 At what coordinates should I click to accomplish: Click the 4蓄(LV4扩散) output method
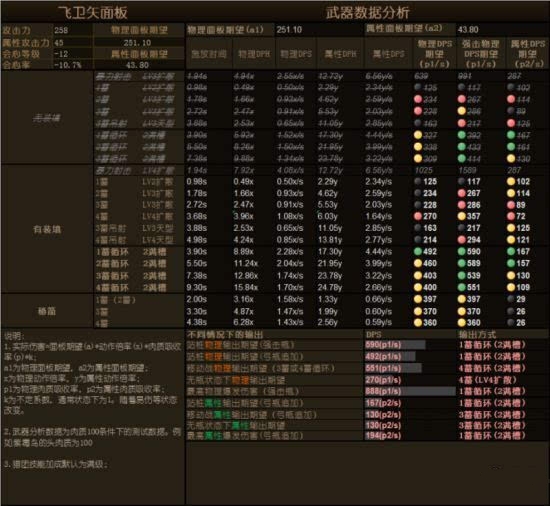click(488, 380)
